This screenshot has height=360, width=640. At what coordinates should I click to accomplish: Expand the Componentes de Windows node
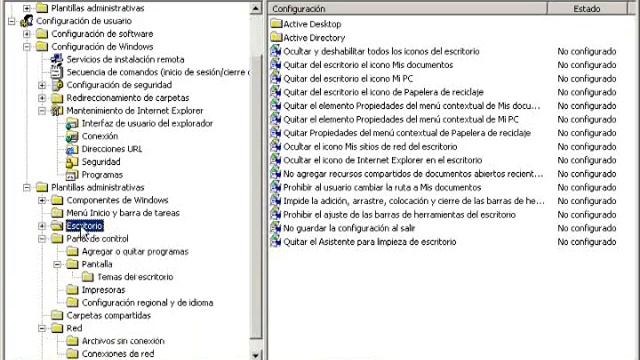pos(42,200)
